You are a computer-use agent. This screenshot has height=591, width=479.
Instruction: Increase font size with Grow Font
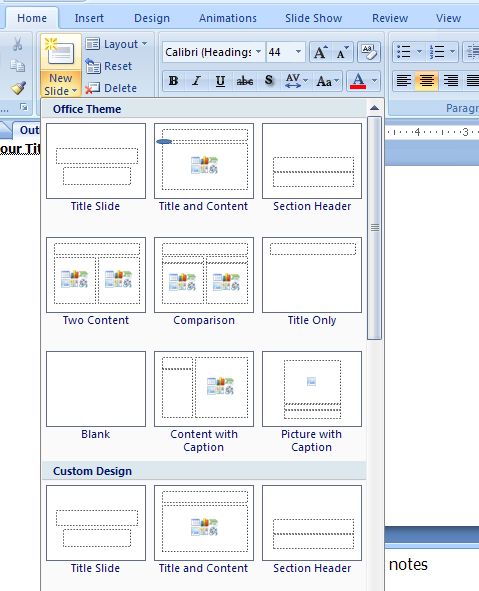click(x=320, y=52)
